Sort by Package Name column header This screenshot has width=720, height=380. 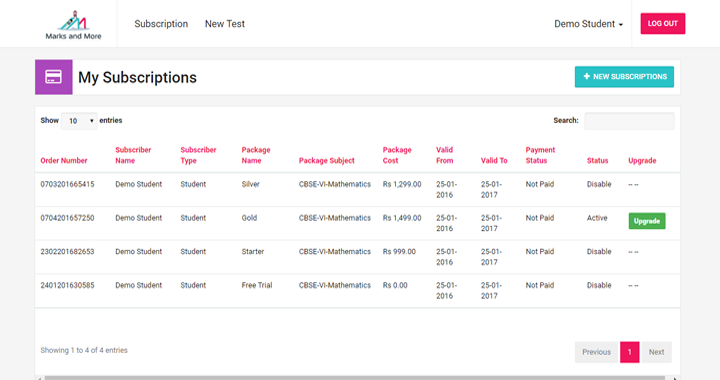pyautogui.click(x=256, y=155)
